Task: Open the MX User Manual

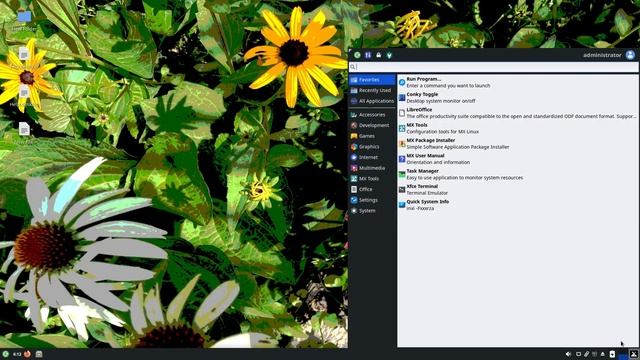Action: [518, 159]
